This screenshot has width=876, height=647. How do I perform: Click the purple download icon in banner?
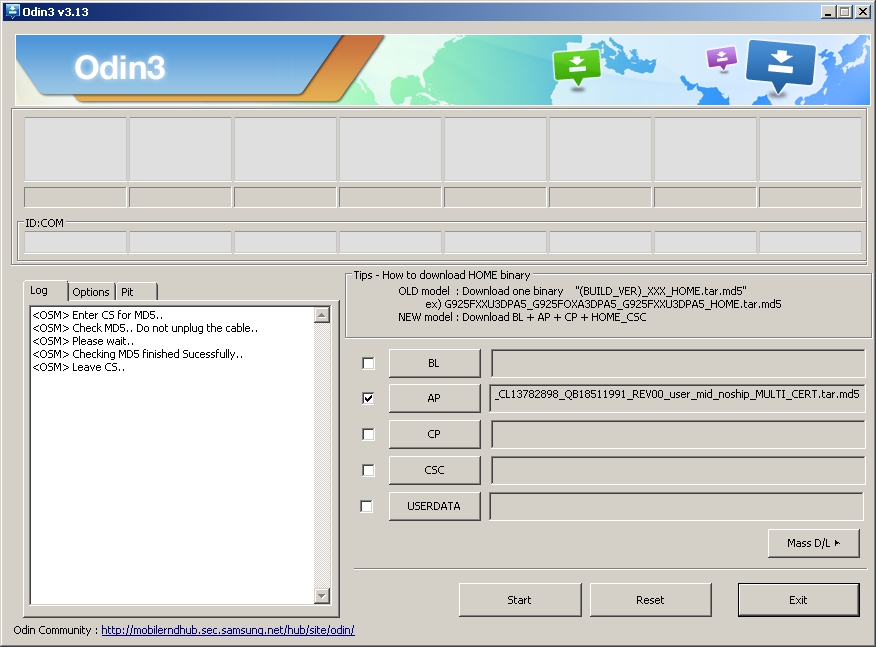(x=721, y=58)
